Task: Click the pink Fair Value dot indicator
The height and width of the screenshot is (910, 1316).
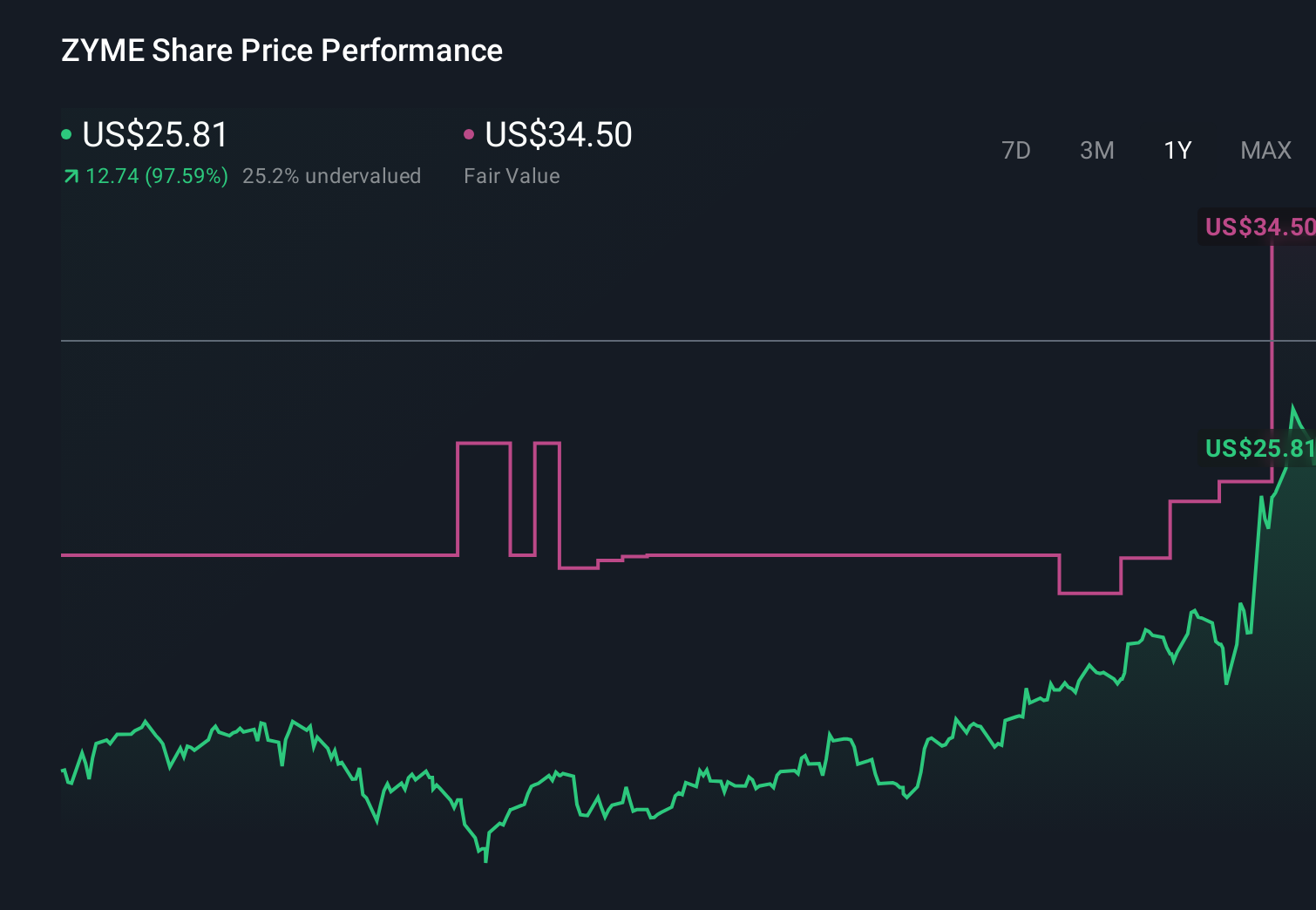Action: [x=469, y=133]
